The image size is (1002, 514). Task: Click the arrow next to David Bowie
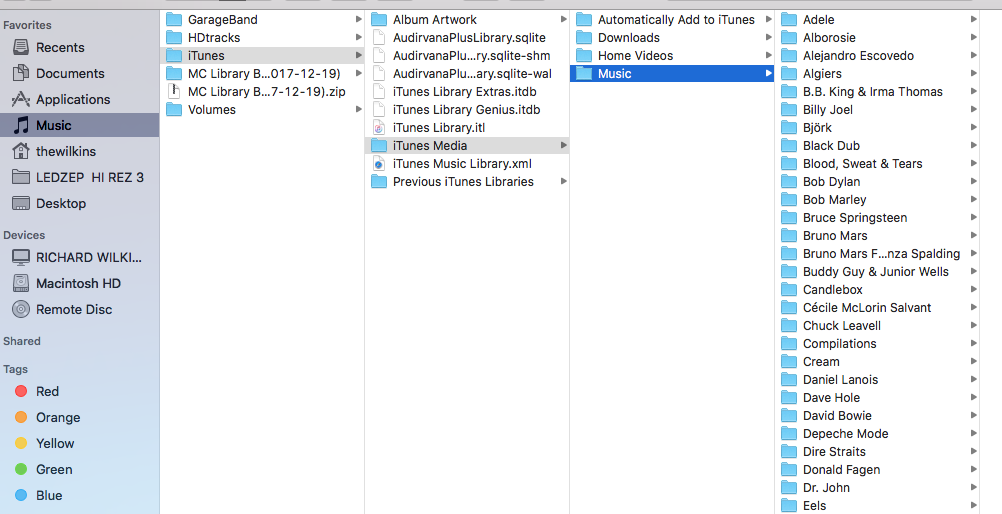tap(974, 415)
